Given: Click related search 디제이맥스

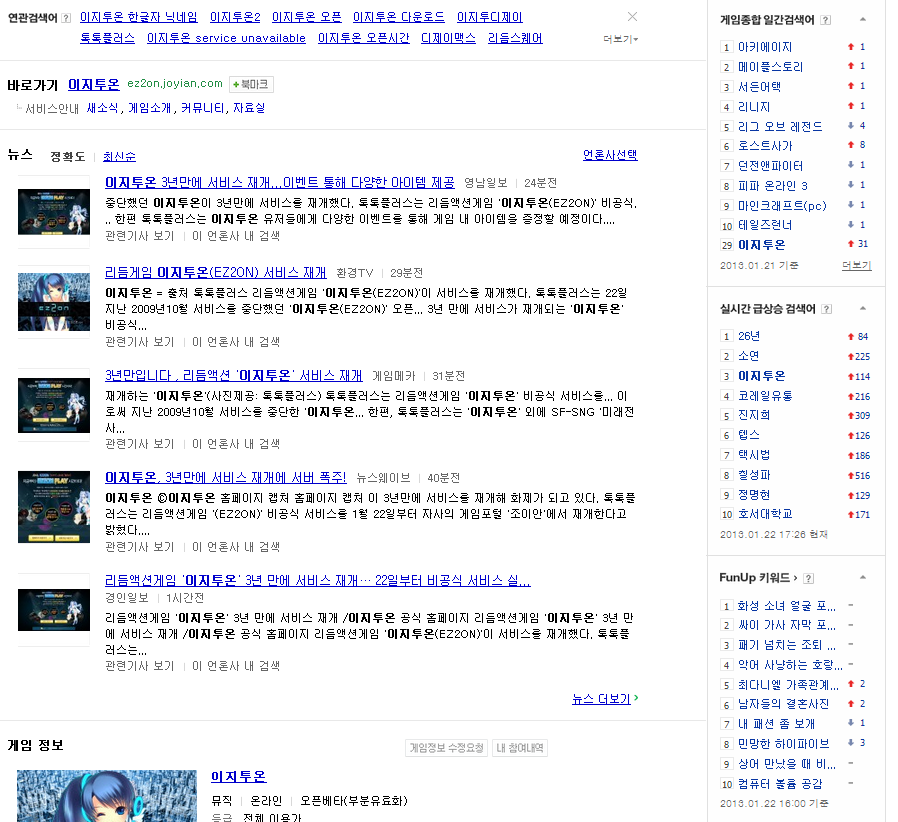Looking at the screenshot, I should click(448, 38).
